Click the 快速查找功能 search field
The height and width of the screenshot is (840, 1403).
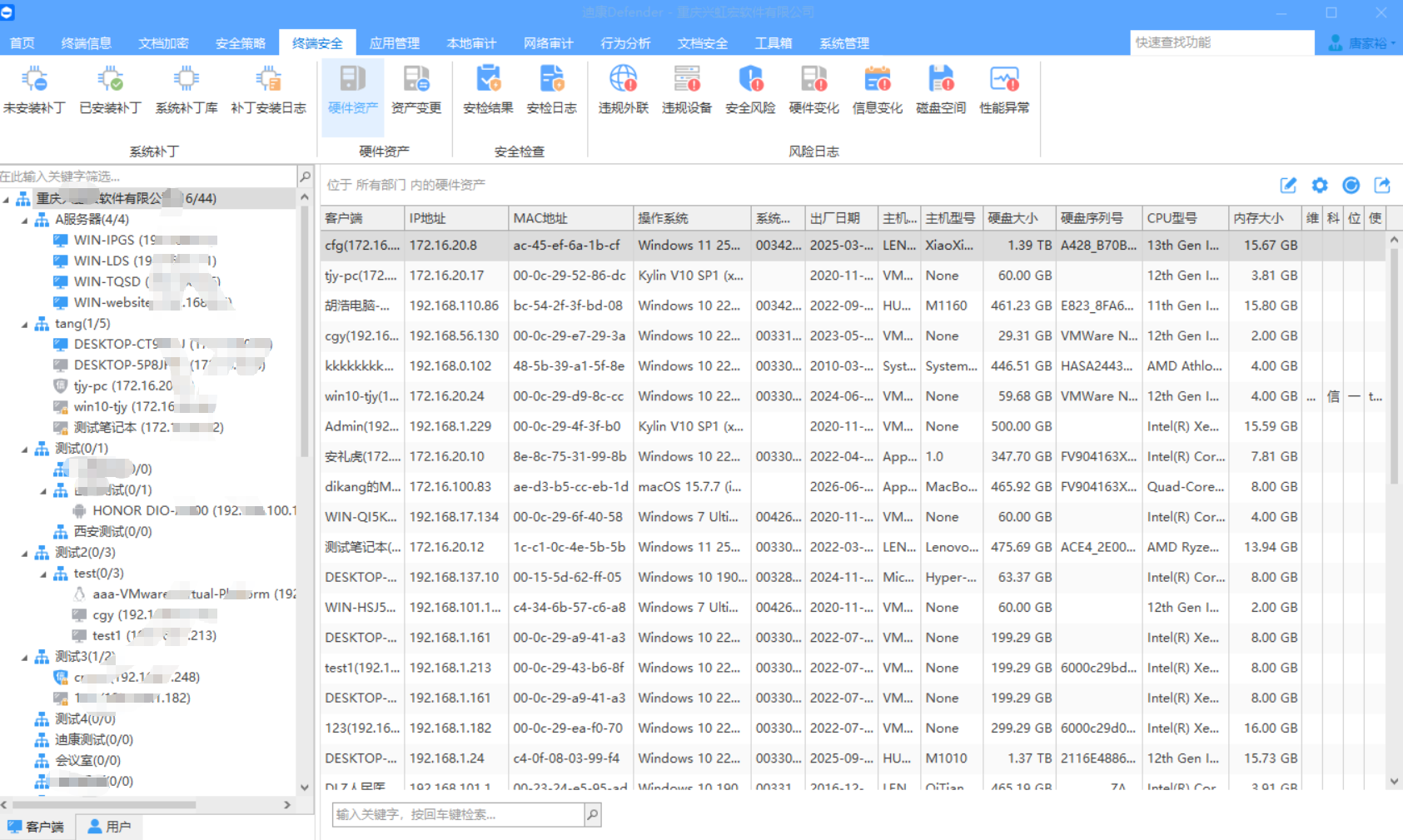click(x=1221, y=42)
